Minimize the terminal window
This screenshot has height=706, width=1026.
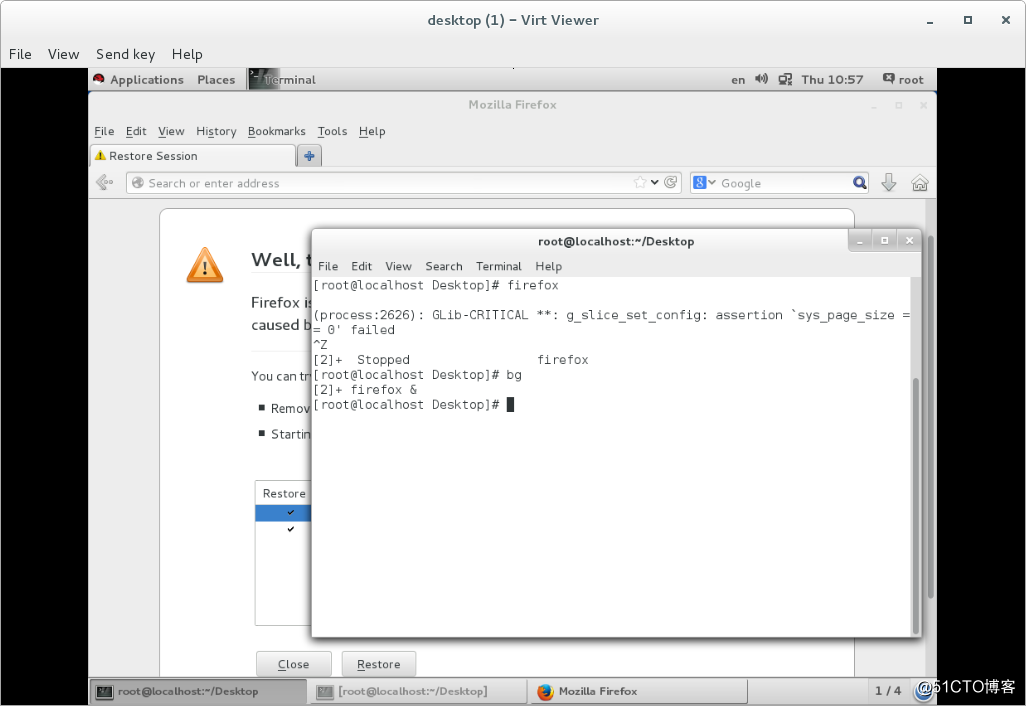coord(860,241)
